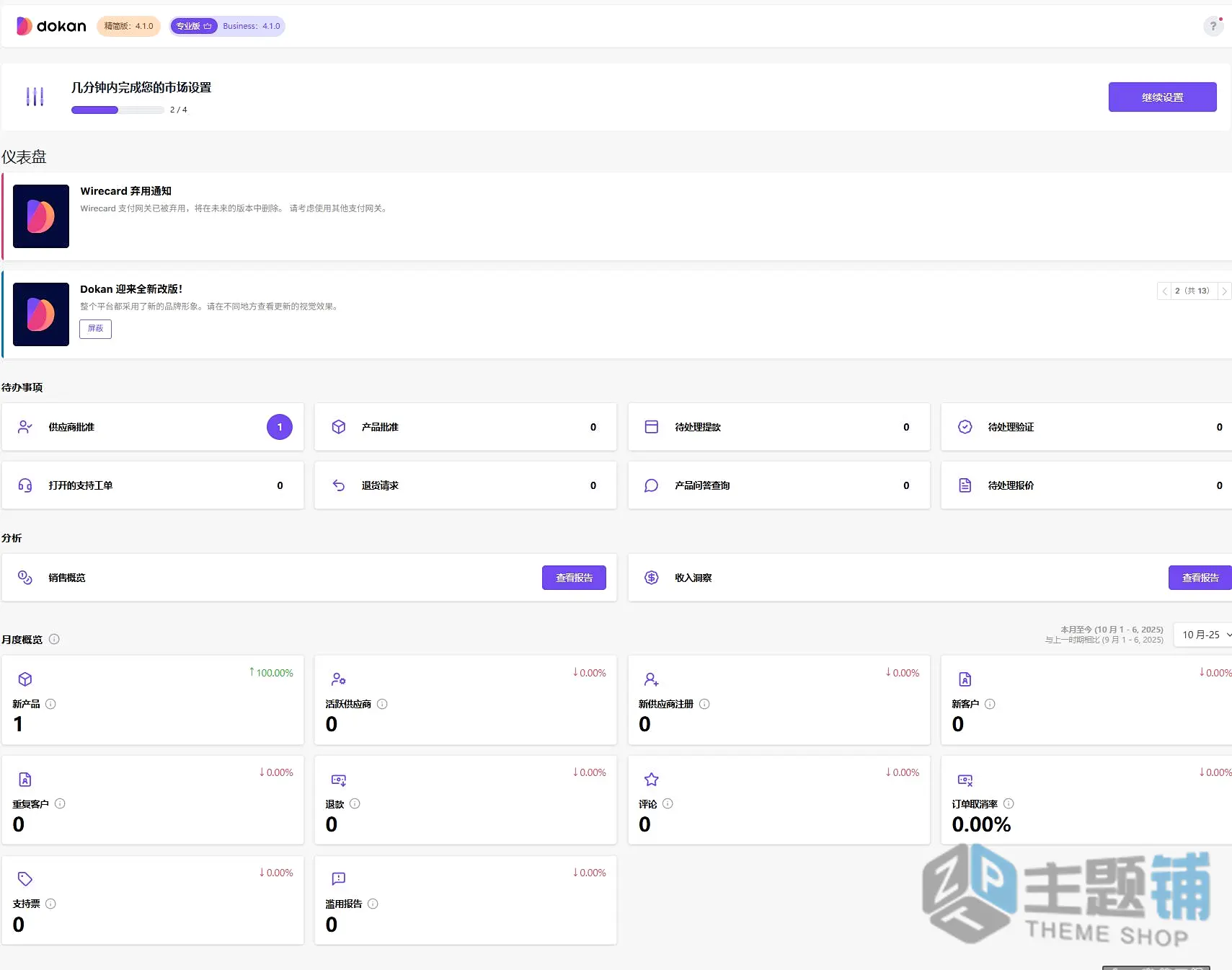This screenshot has height=970, width=1232.
Task: Show info tooltip beside 滥用报告
Action: pyautogui.click(x=373, y=904)
